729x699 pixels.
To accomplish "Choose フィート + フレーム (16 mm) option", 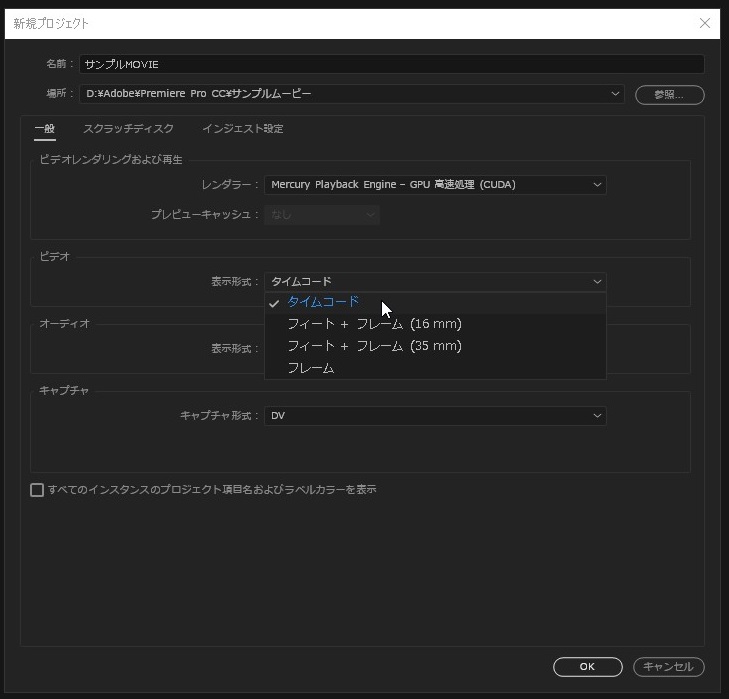I will [374, 324].
